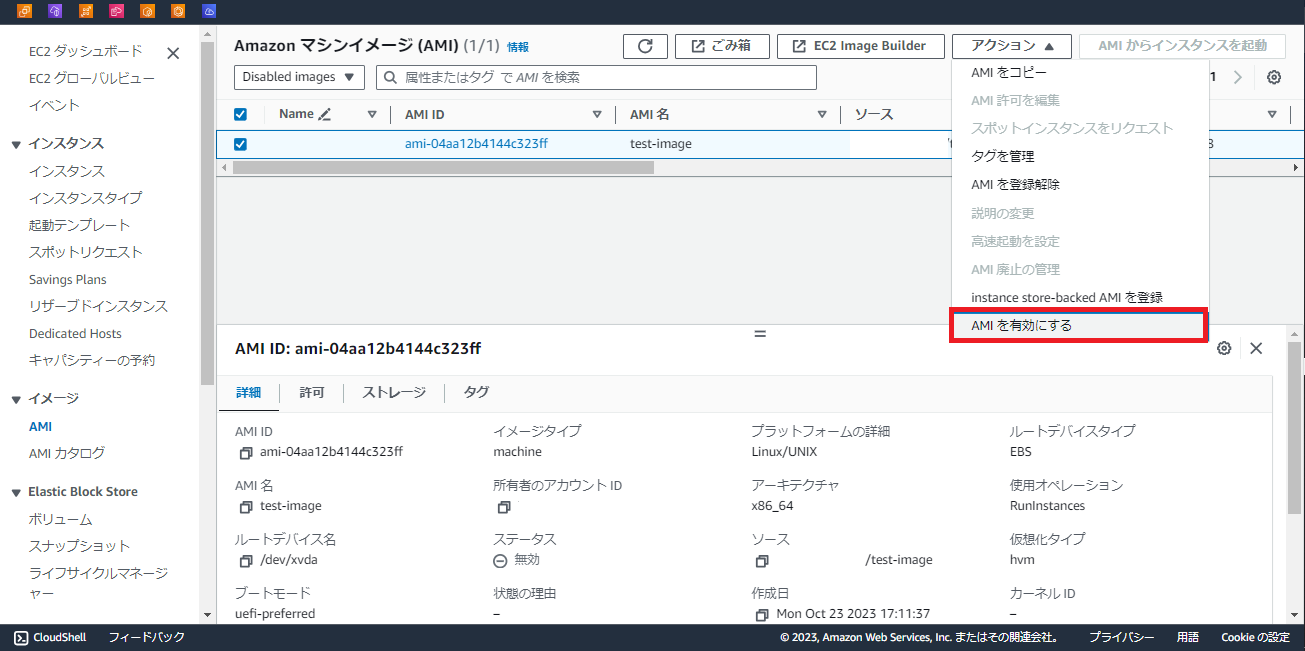The image size is (1305, 651).
Task: Open the orange expanding-arrows service shortcut
Action: click(x=86, y=11)
